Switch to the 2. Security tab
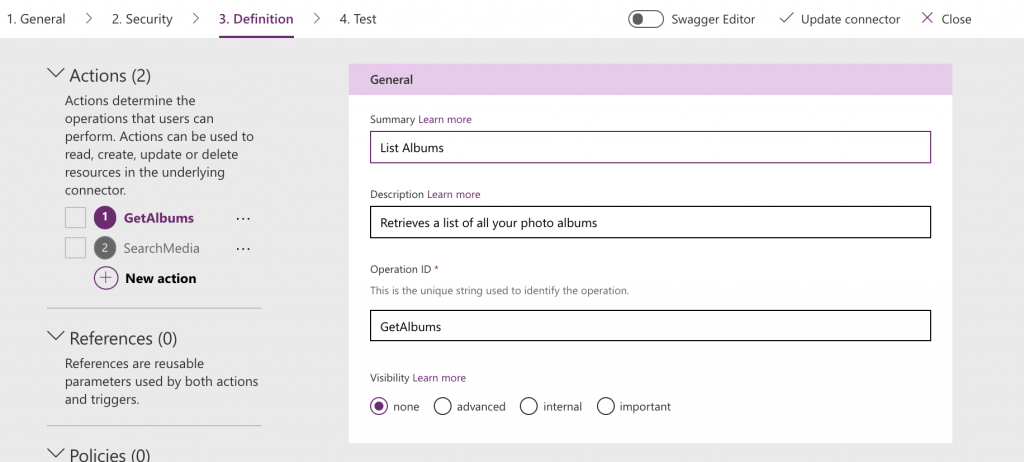 (x=142, y=19)
